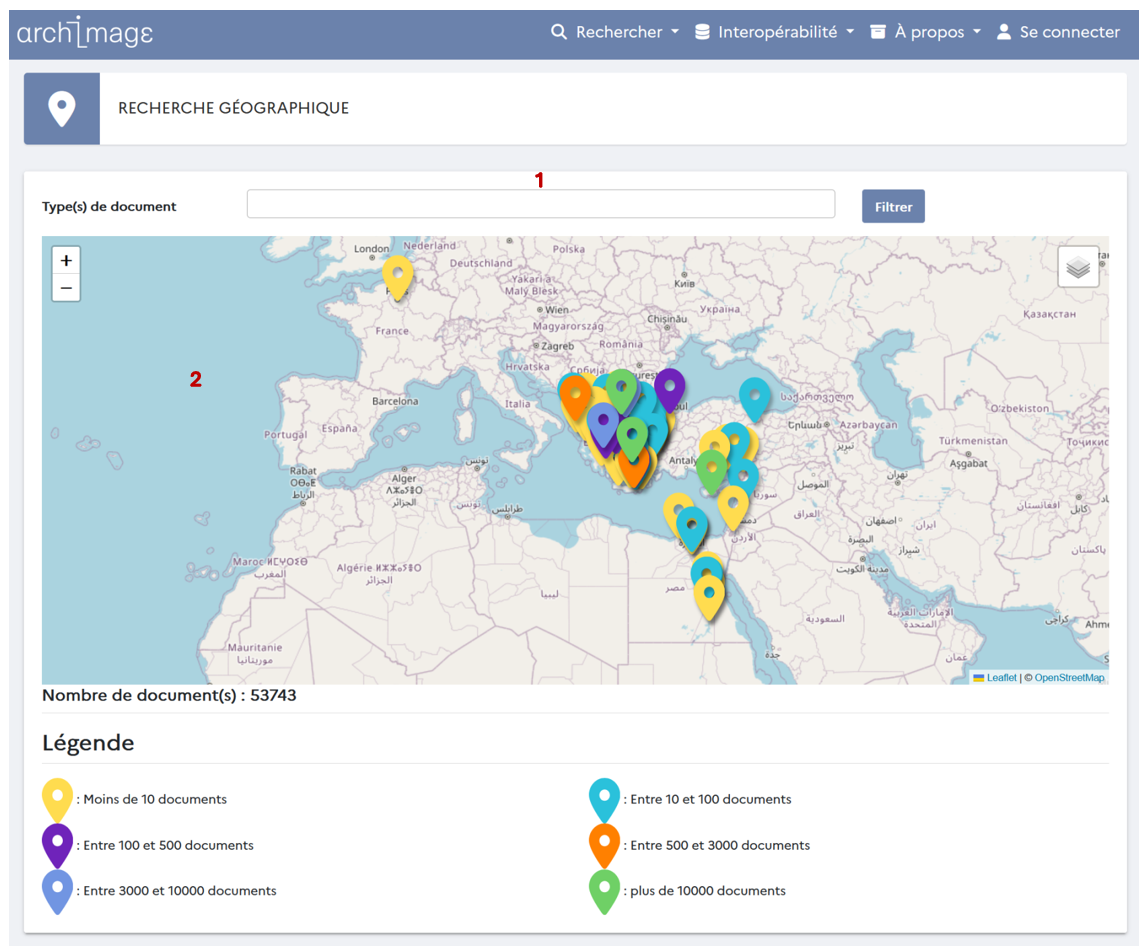Screen dimensions: 1145x949
Task: Open the OpenStreetMap copyright link
Action: [1069, 677]
